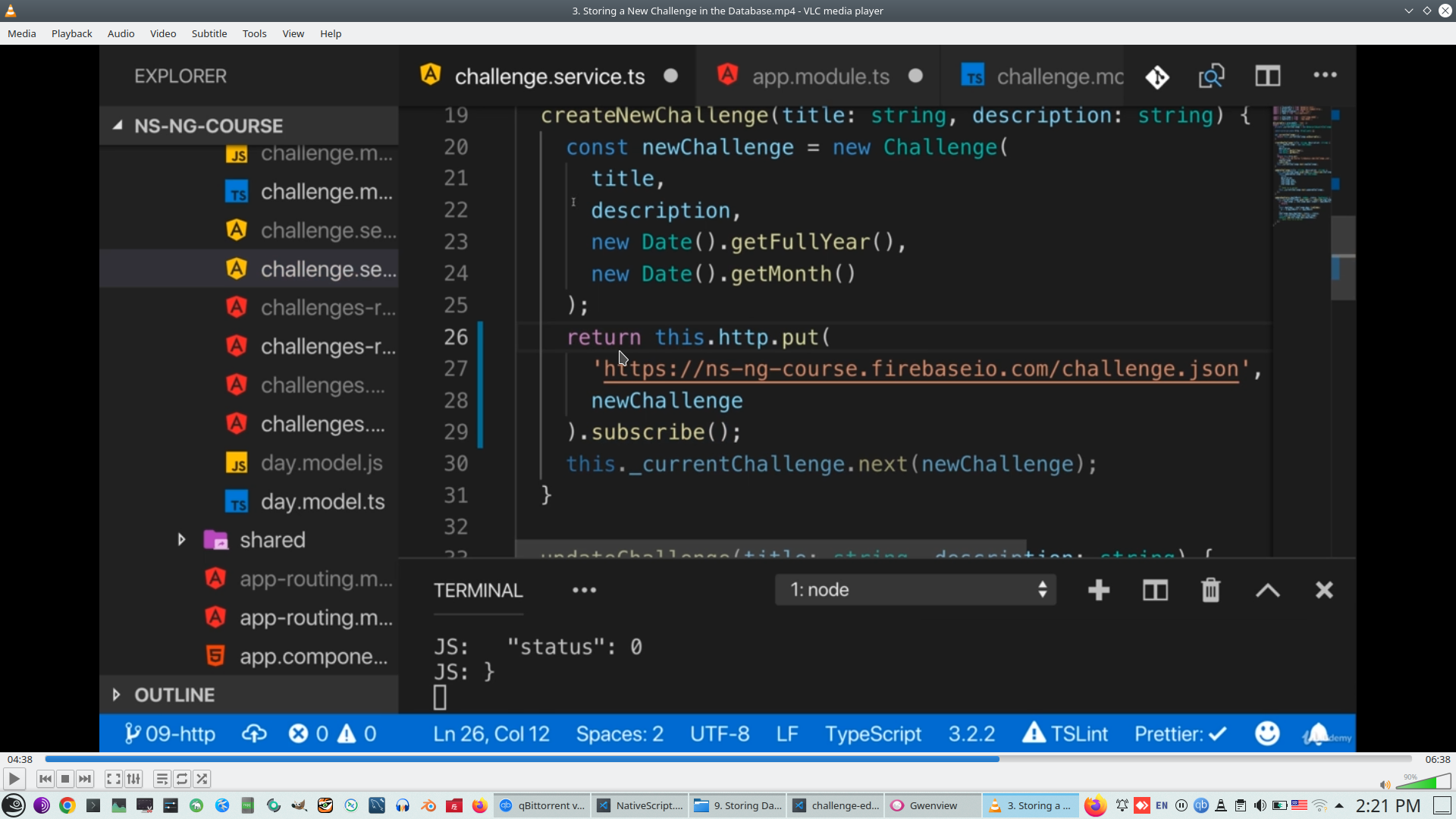1456x819 pixels.
Task: Skip to previous media track
Action: tap(45, 779)
